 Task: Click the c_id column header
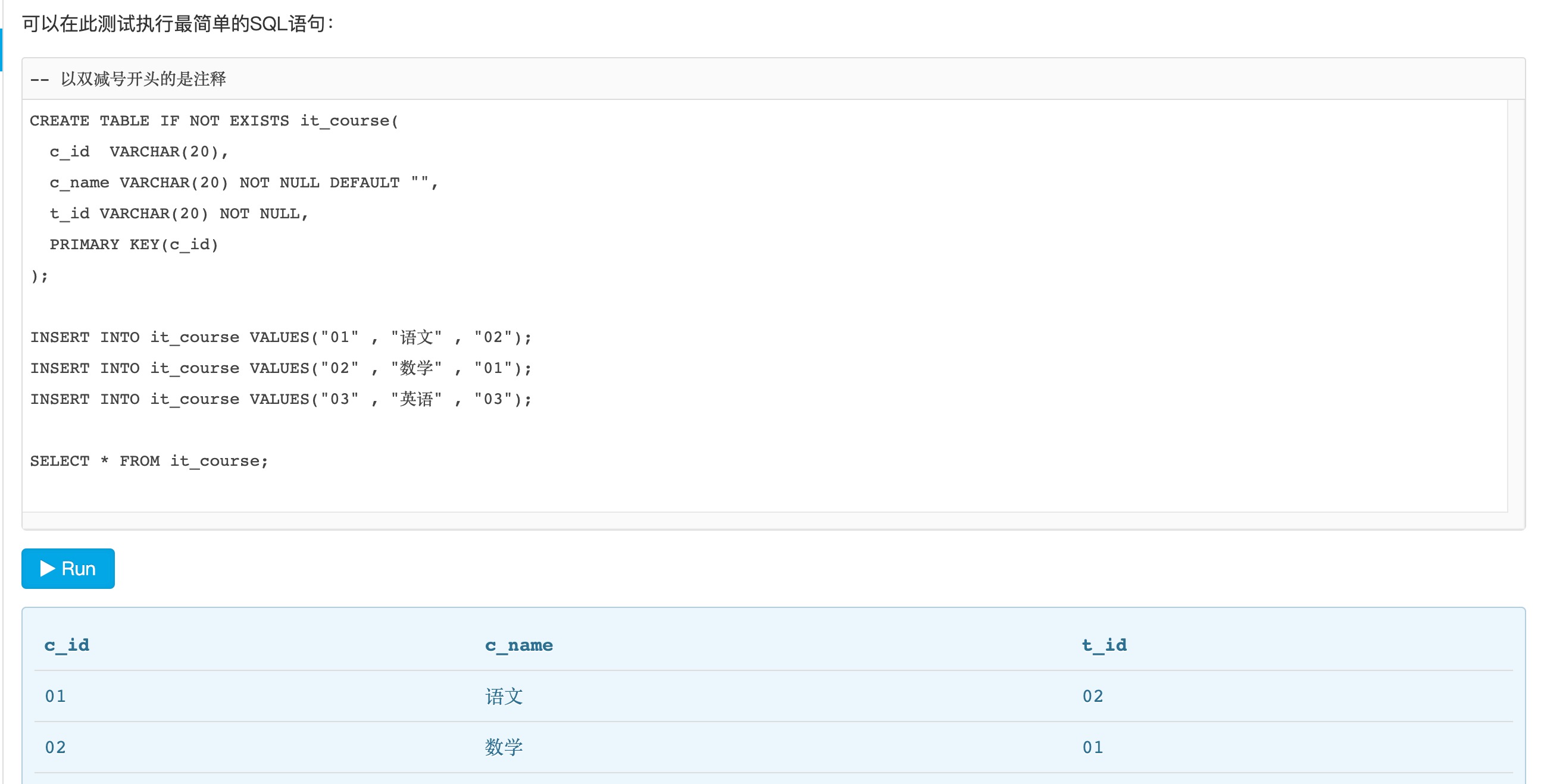[x=67, y=645]
